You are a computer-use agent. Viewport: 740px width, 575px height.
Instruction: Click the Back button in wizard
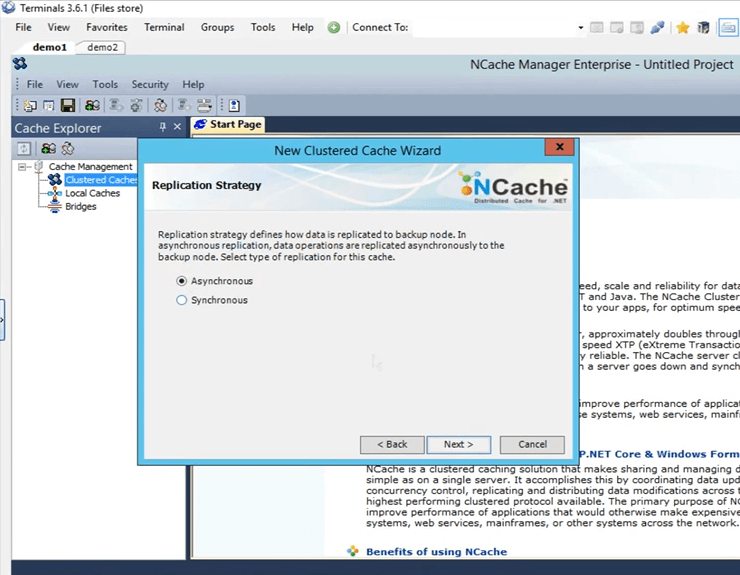pos(392,444)
